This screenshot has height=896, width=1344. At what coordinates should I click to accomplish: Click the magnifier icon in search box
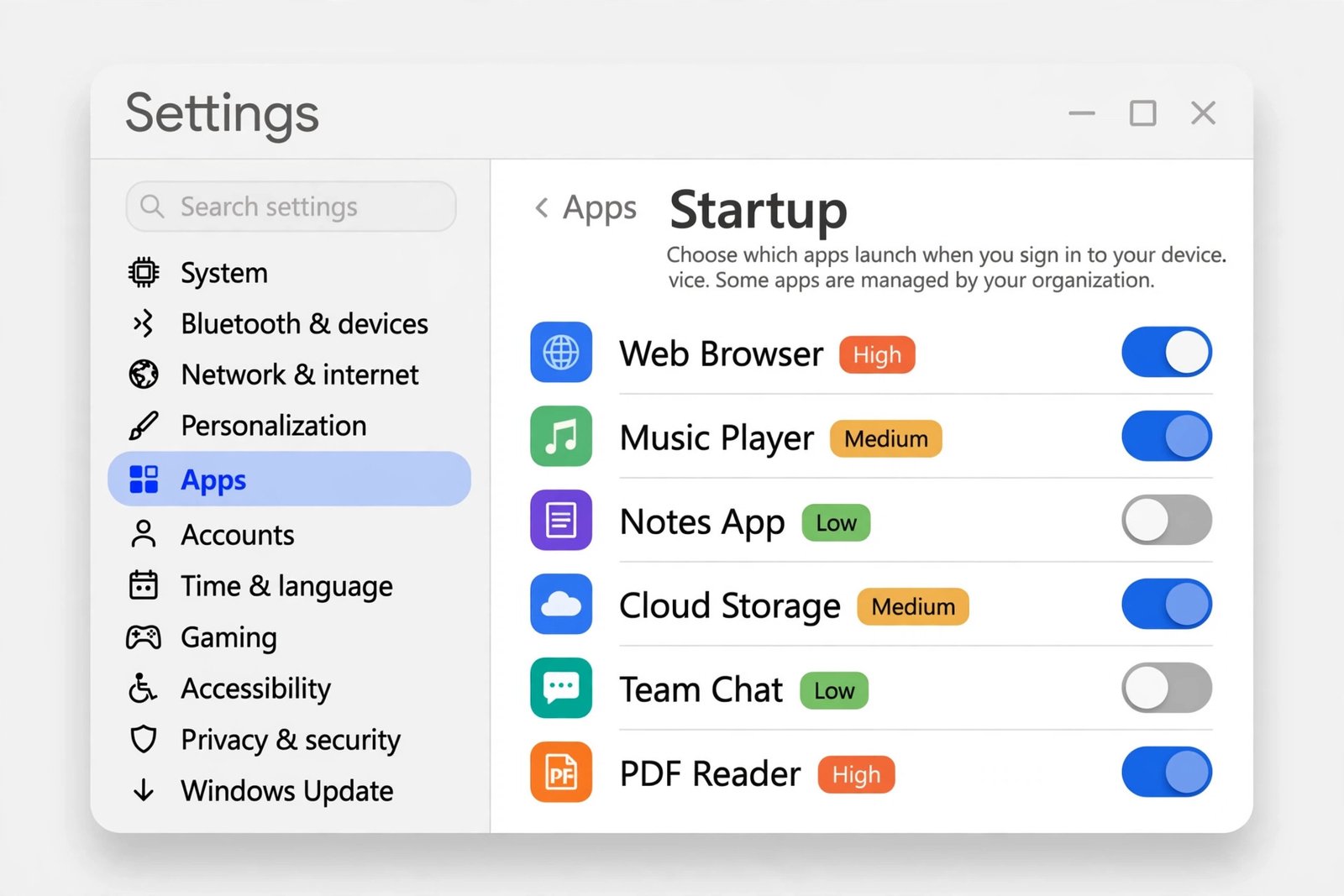click(x=152, y=206)
